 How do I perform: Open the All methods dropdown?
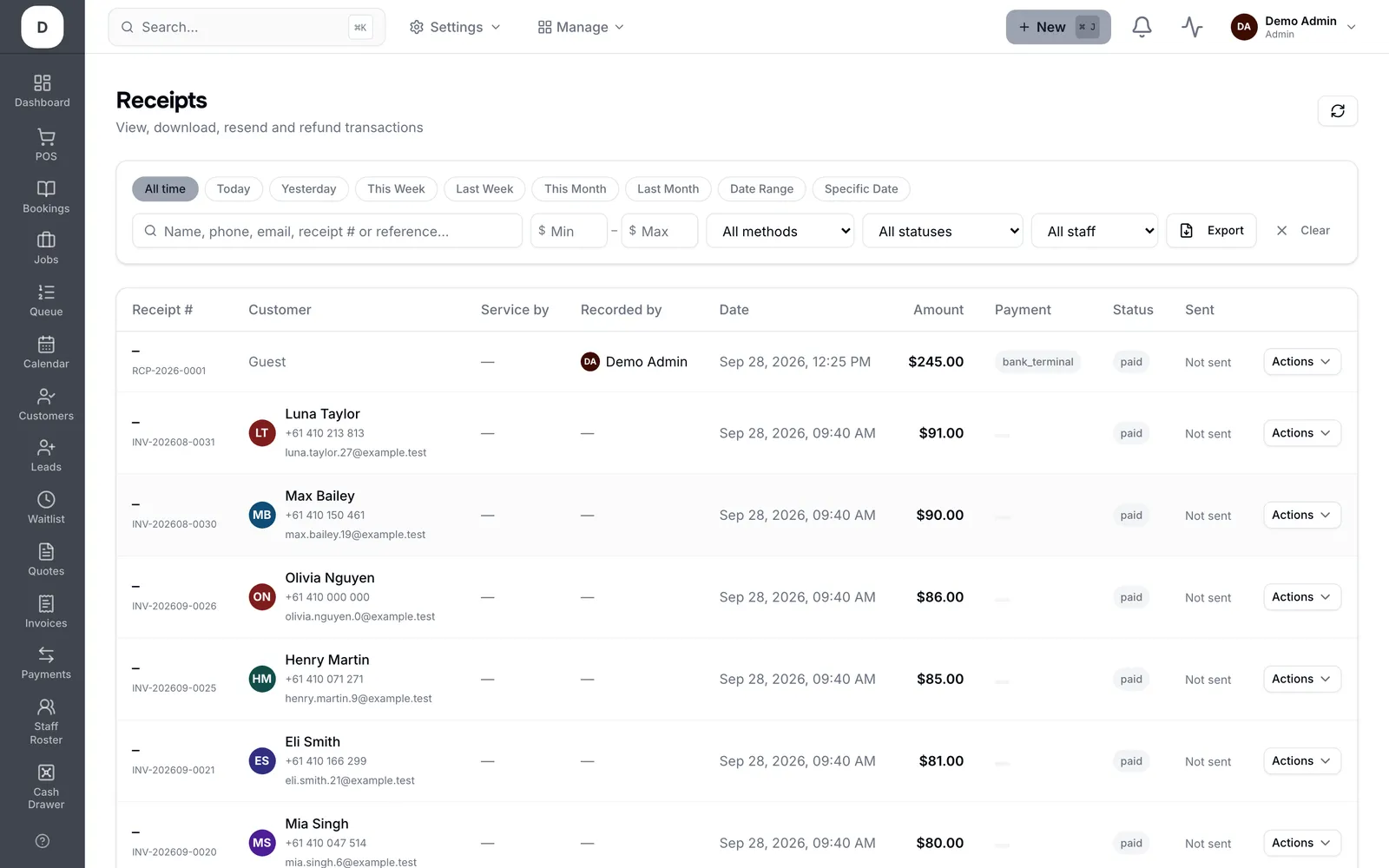pyautogui.click(x=780, y=231)
